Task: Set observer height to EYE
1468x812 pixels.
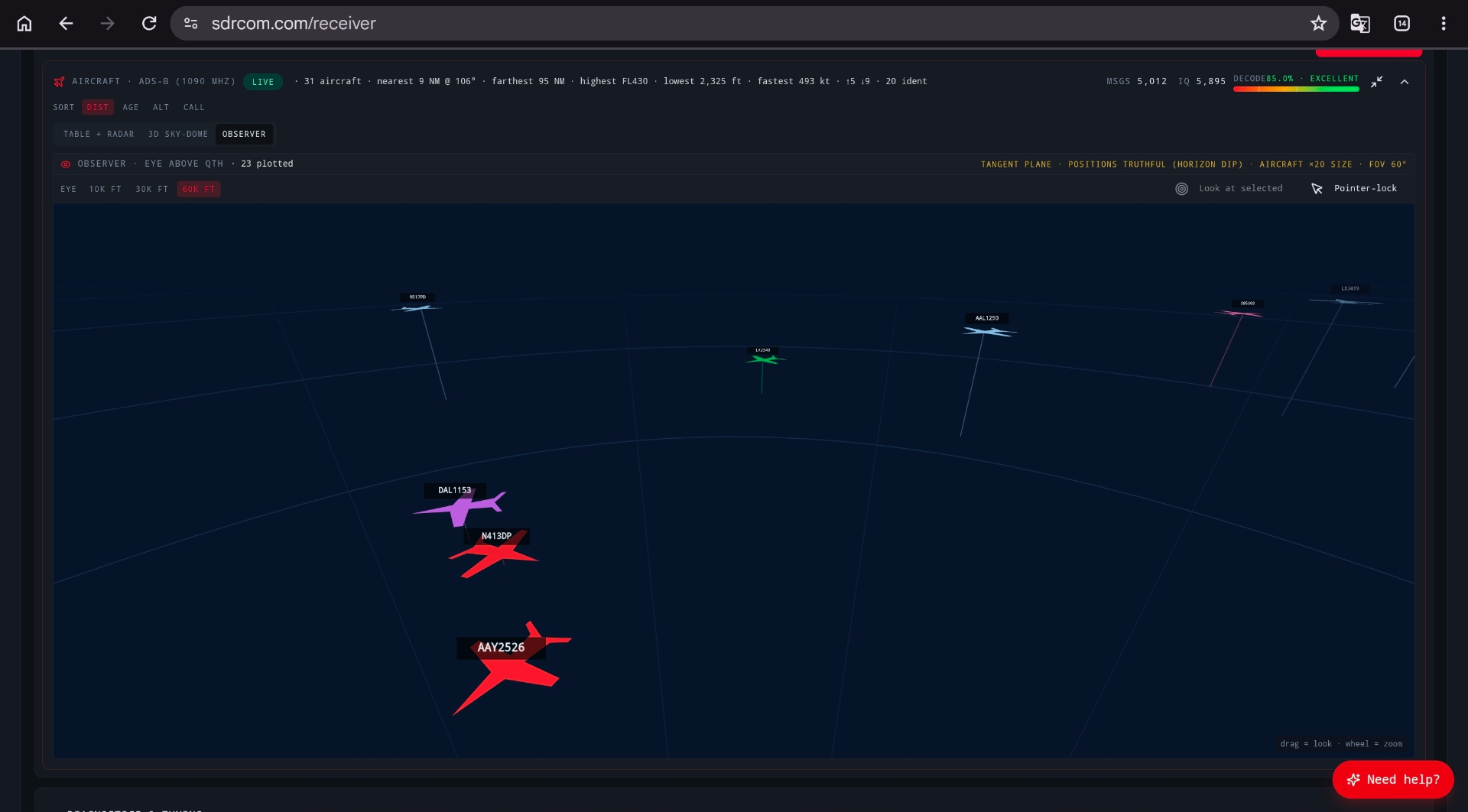Action: coord(69,190)
